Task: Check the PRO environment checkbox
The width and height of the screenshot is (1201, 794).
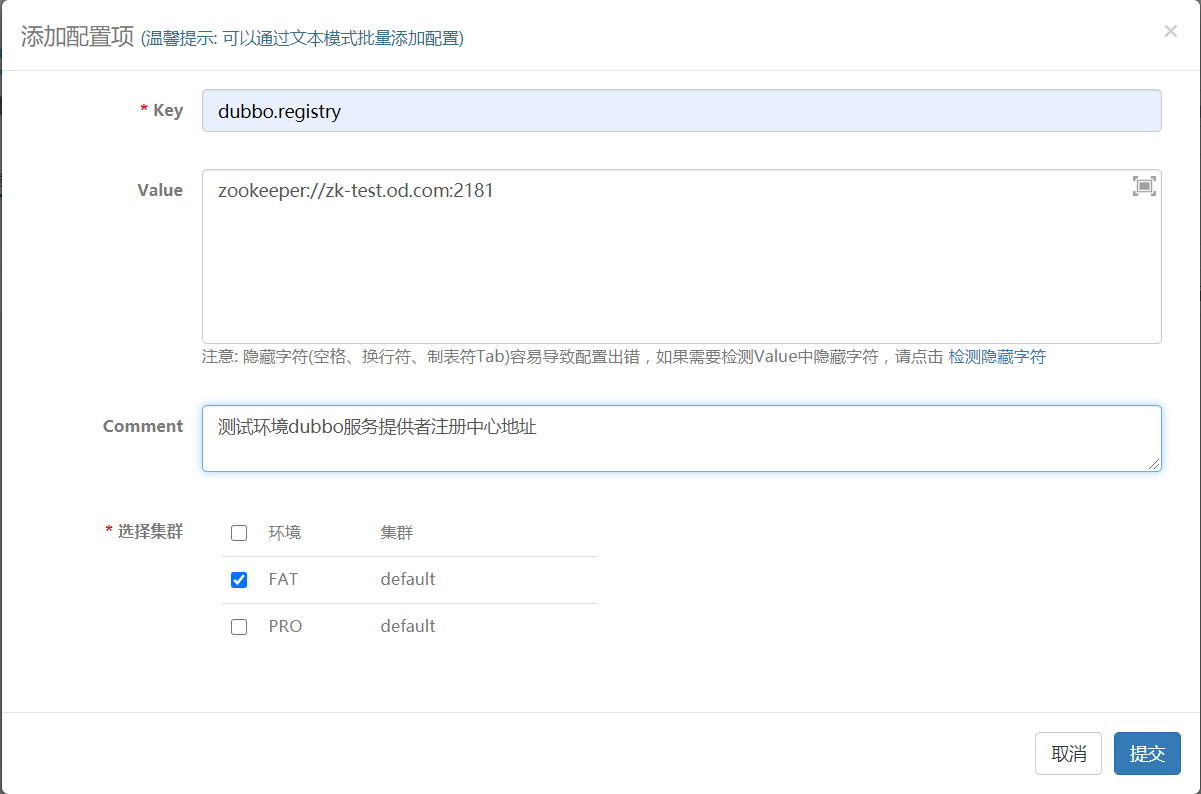Action: coord(239,627)
